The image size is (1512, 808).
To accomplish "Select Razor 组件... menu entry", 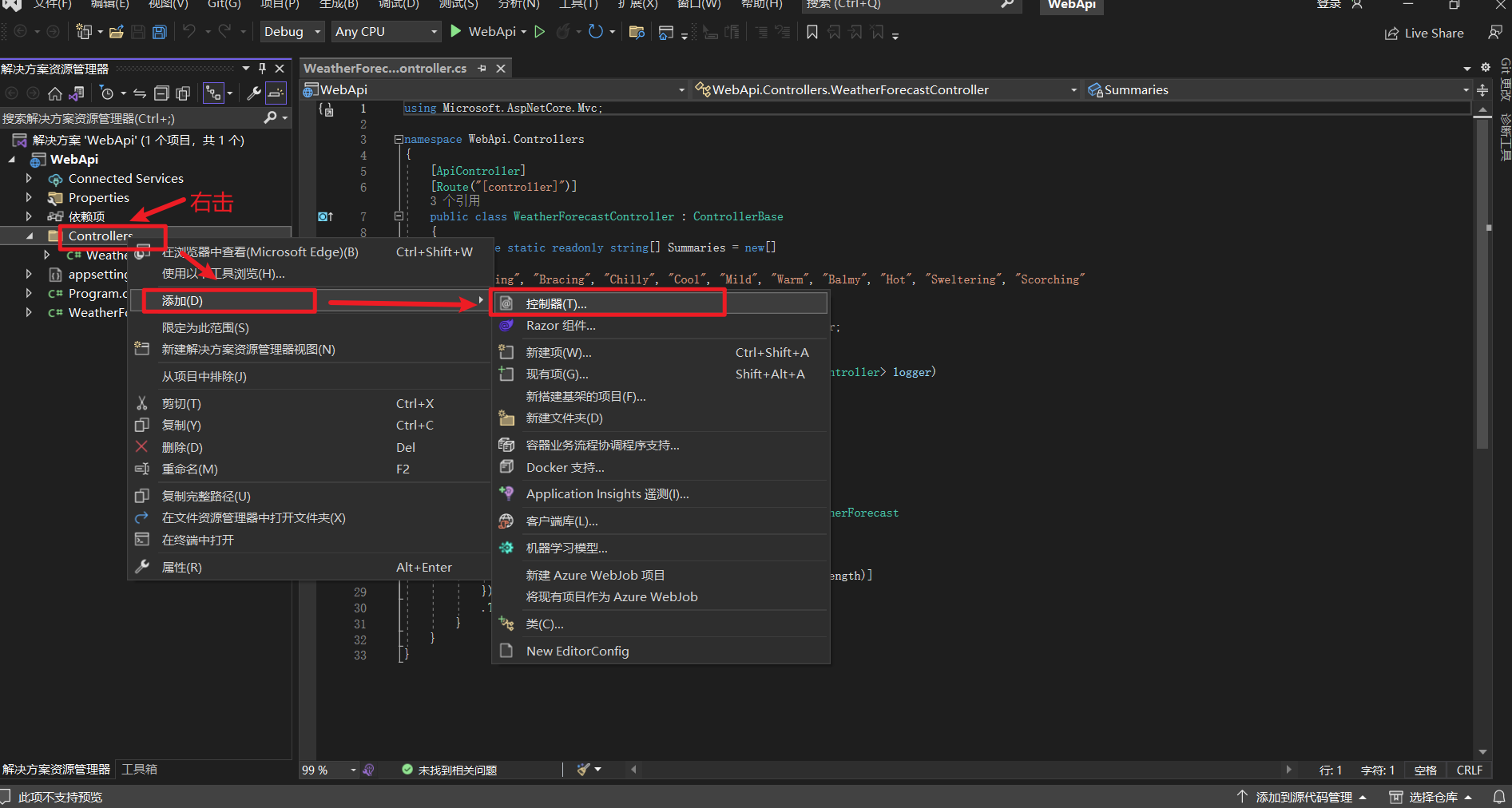I will coord(661,326).
